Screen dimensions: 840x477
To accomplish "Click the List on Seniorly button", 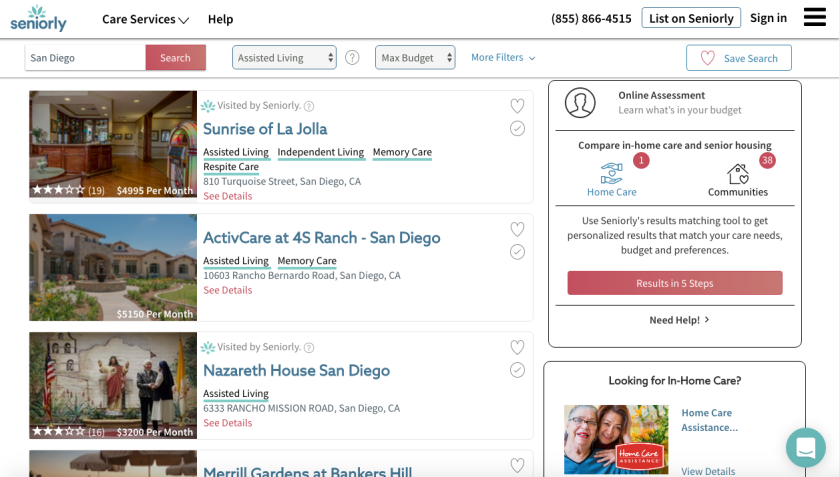I will (691, 18).
